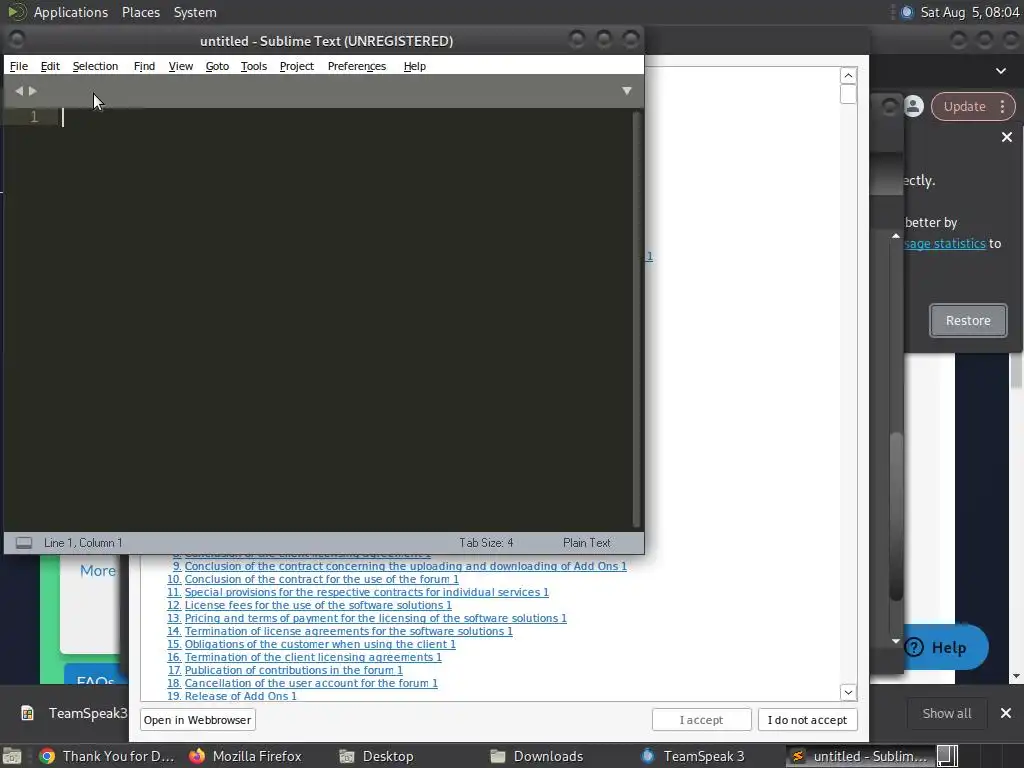Change Tab Size: 4 setting
The image size is (1024, 768).
click(486, 543)
